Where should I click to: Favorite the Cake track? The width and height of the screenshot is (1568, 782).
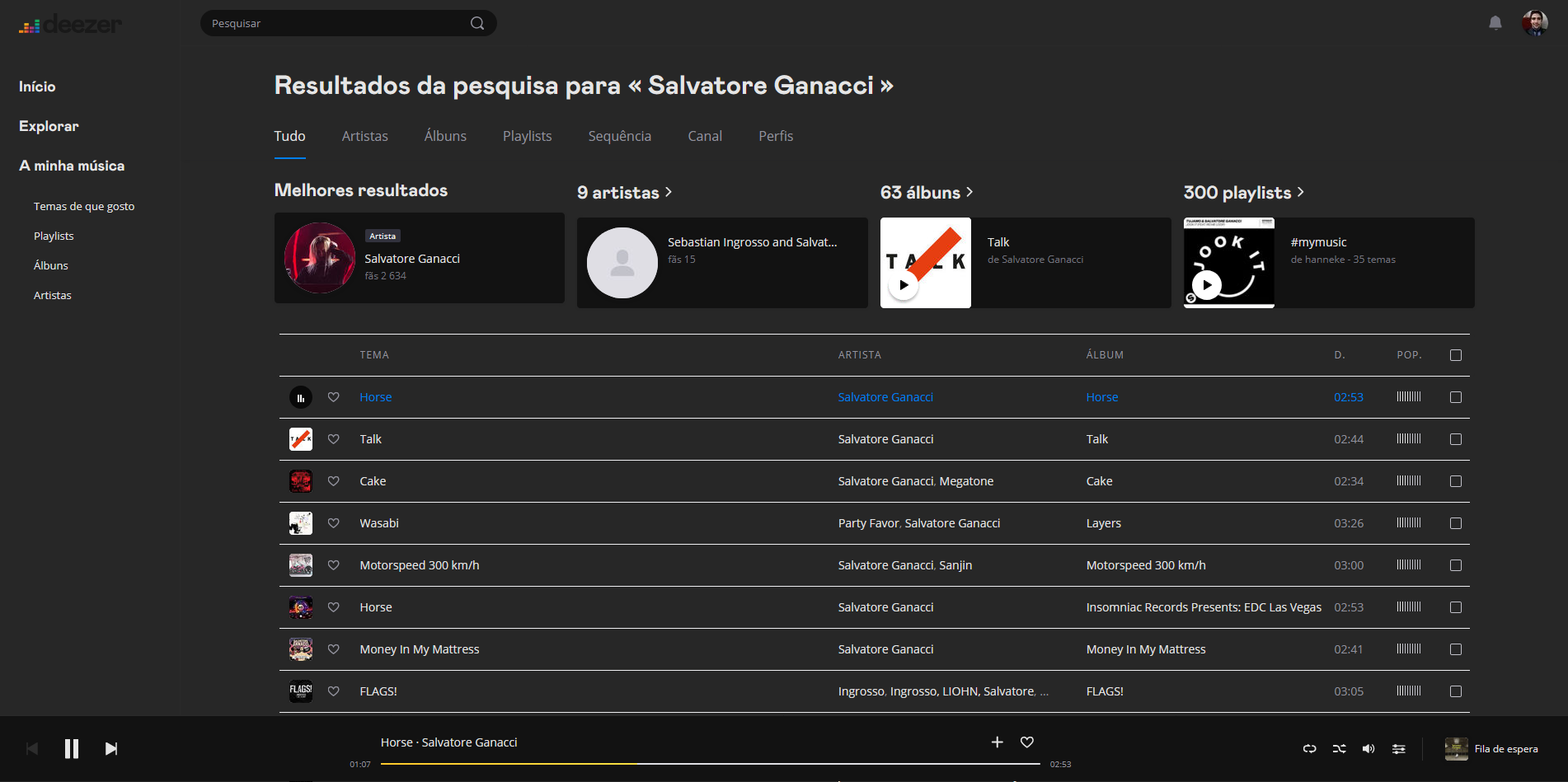(x=334, y=481)
